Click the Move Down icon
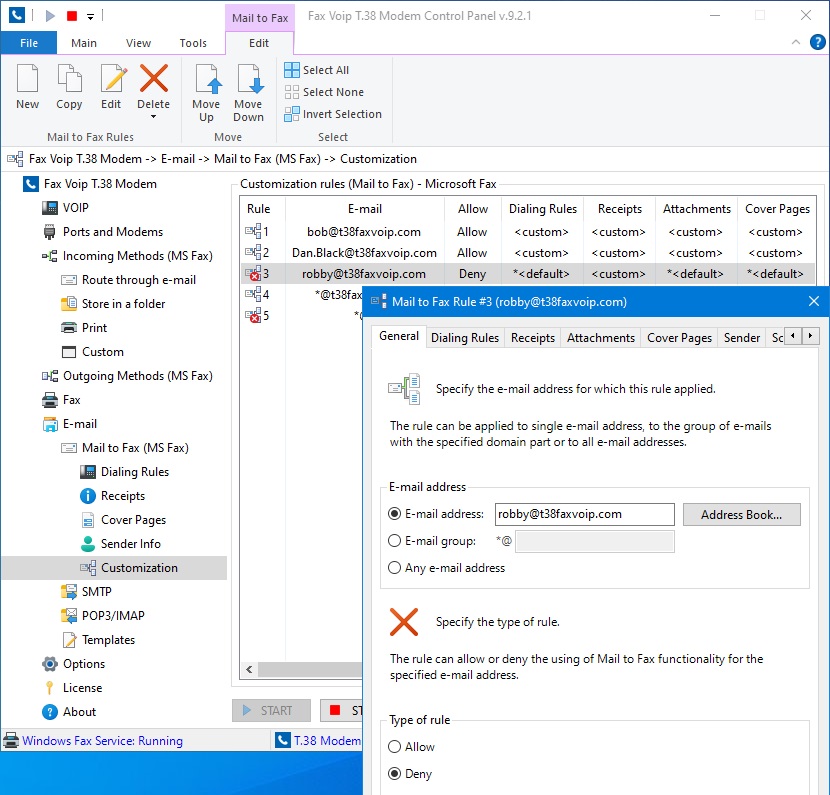Screen dimensions: 830x795 coord(248,78)
